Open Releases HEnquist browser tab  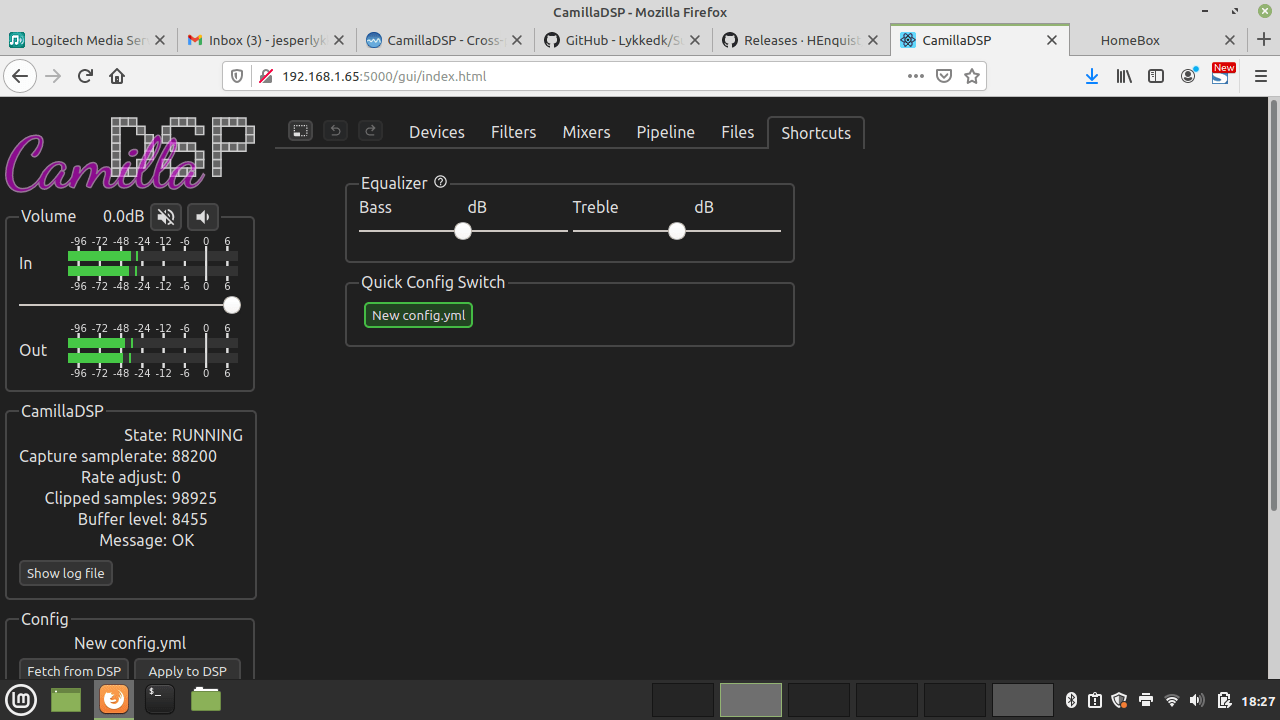coord(801,40)
